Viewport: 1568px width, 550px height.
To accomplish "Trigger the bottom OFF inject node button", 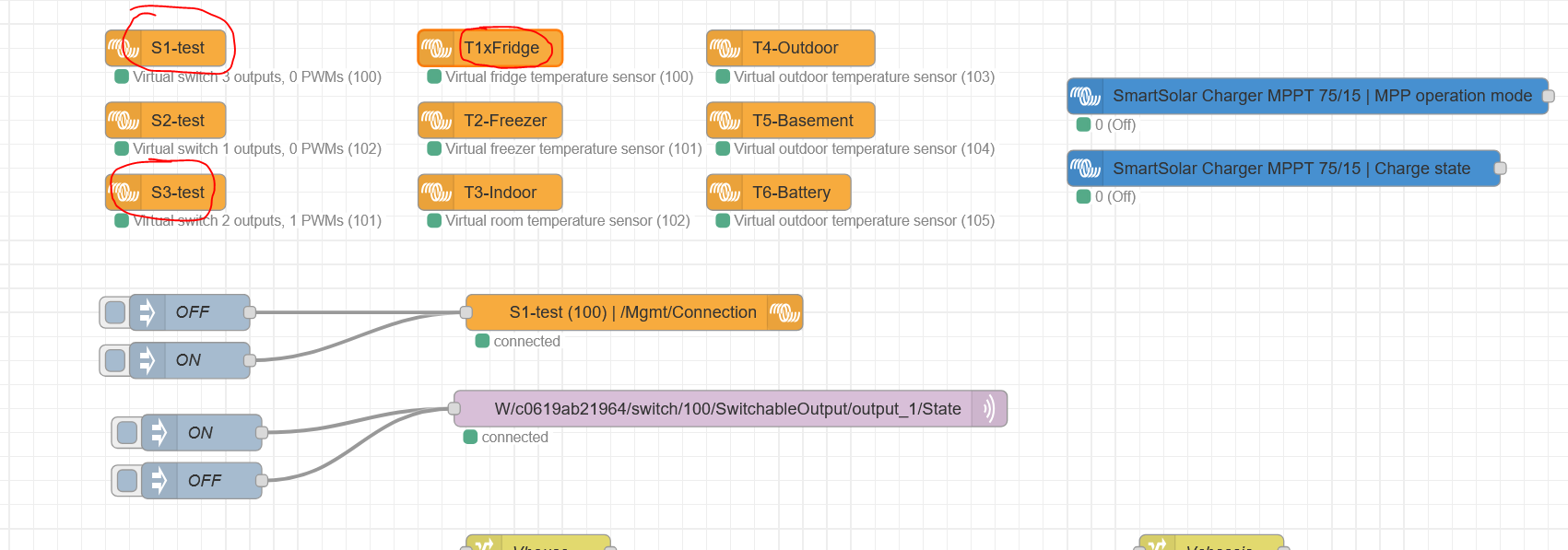I will (x=127, y=481).
